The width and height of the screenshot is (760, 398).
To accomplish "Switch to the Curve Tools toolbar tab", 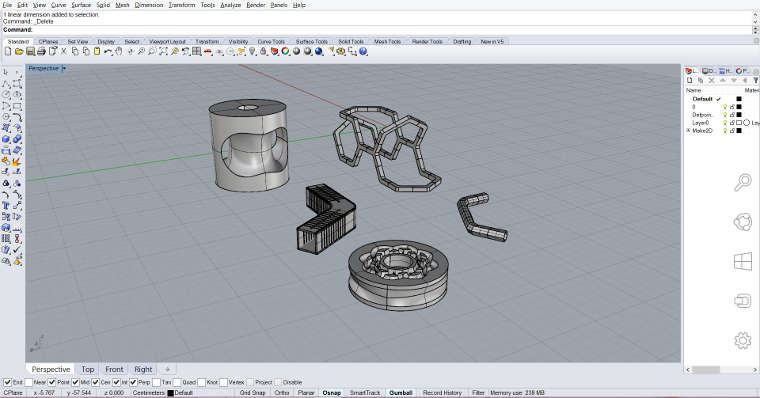I will click(x=271, y=42).
